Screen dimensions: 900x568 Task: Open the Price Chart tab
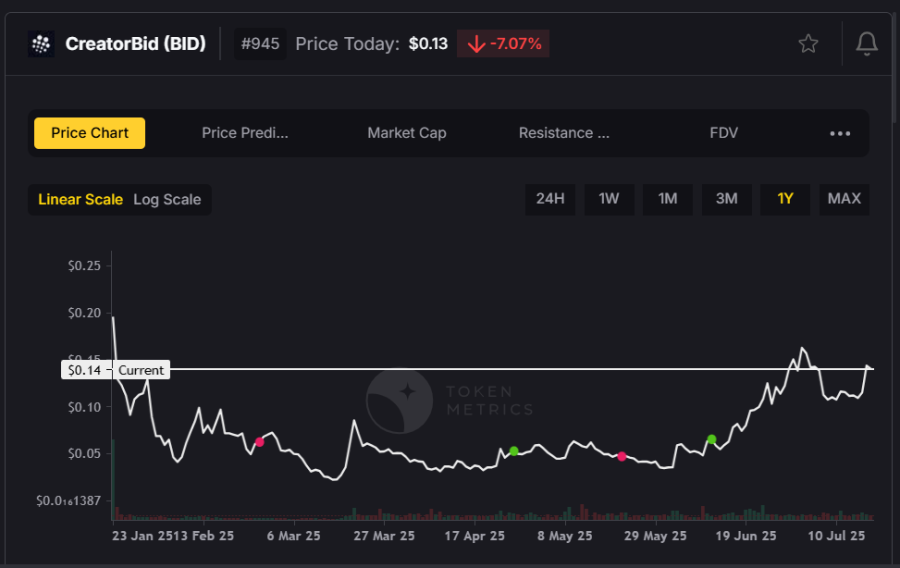click(90, 133)
